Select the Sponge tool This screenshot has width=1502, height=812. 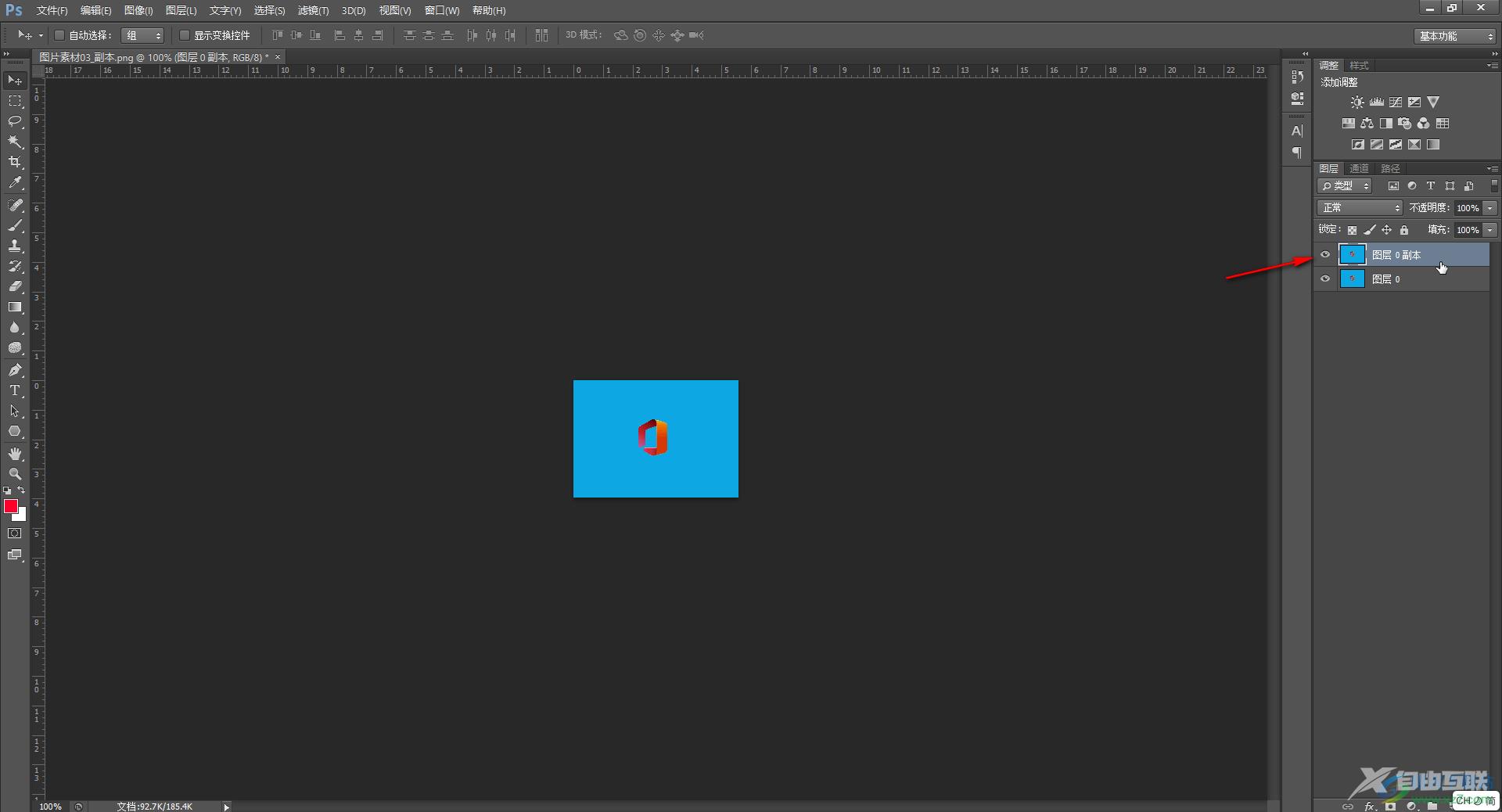(x=15, y=347)
